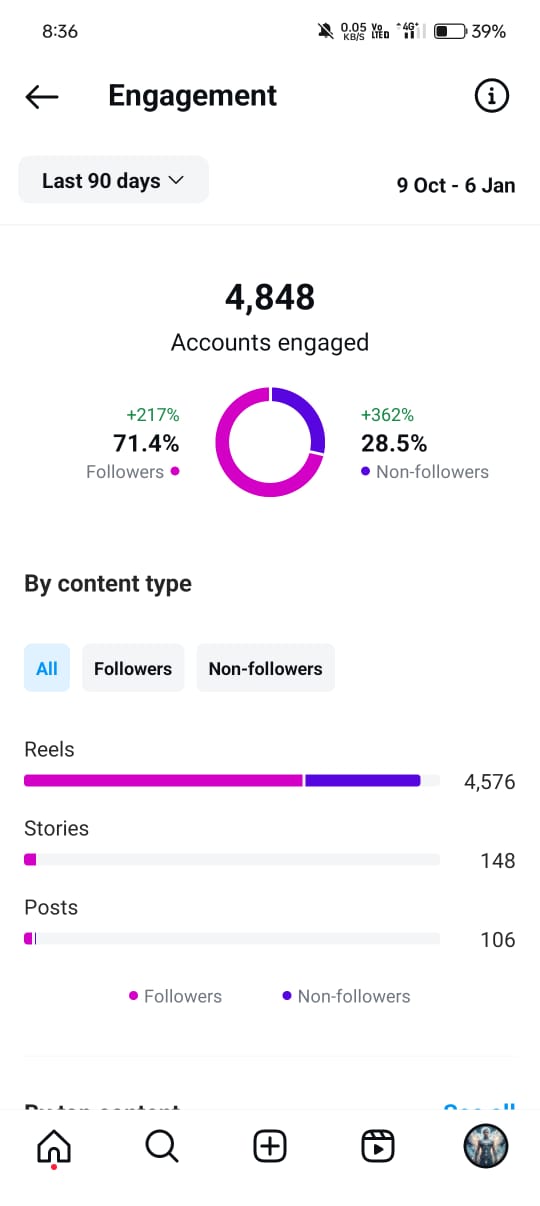Open the Reels icon in bottom bar
The width and height of the screenshot is (540, 1206).
(378, 1146)
